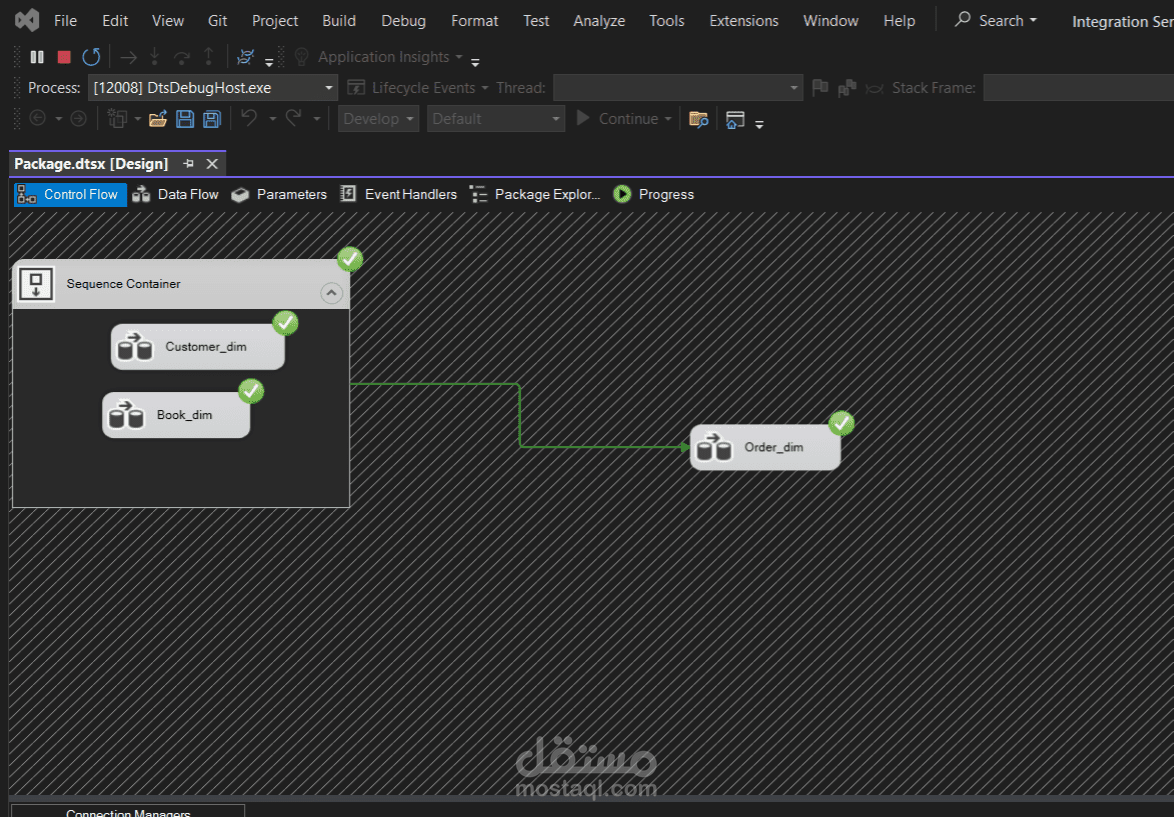The height and width of the screenshot is (817, 1174).
Task: Open the Extensions menu
Action: coord(743,21)
